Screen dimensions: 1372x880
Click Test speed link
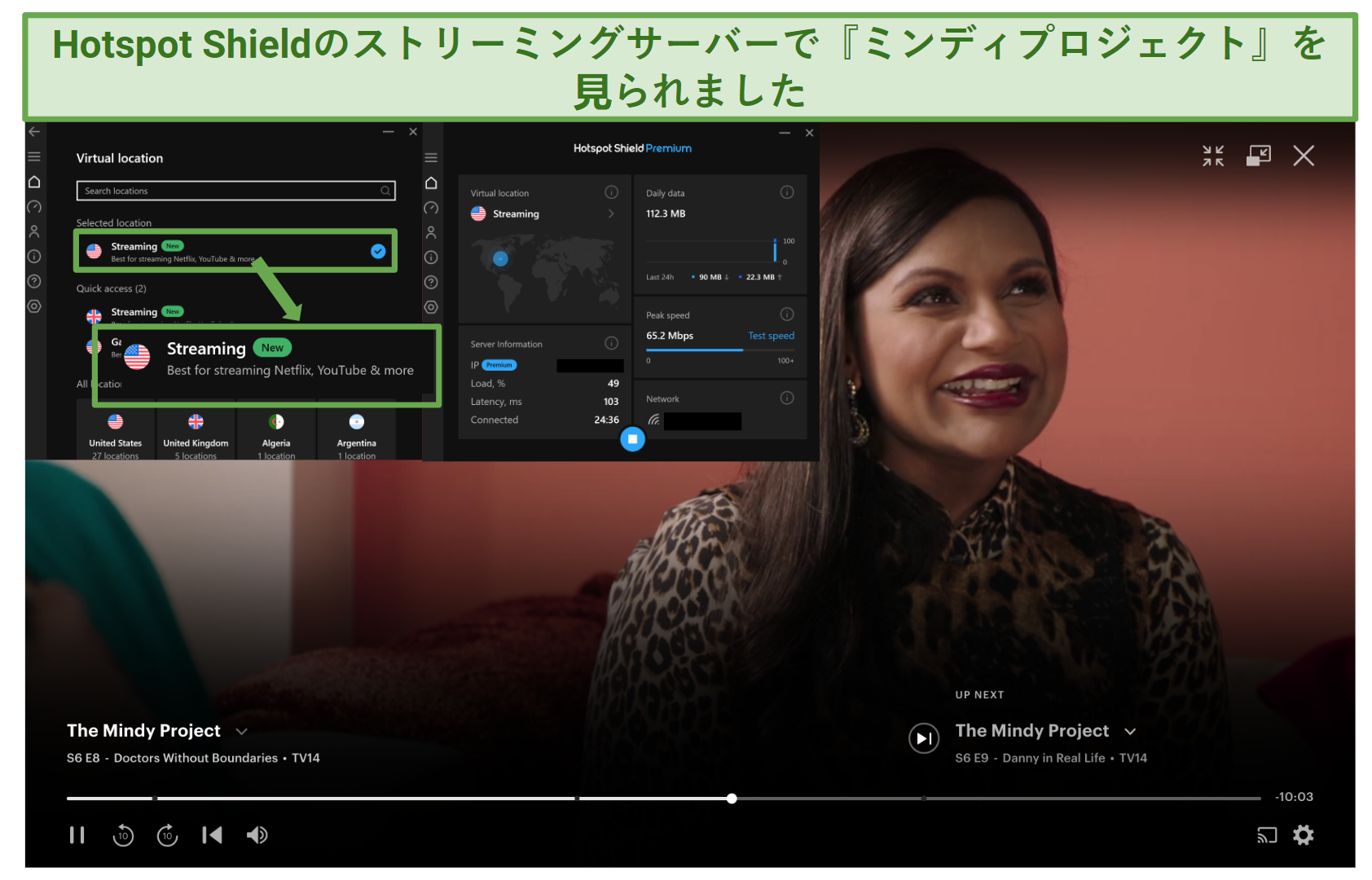point(771,336)
